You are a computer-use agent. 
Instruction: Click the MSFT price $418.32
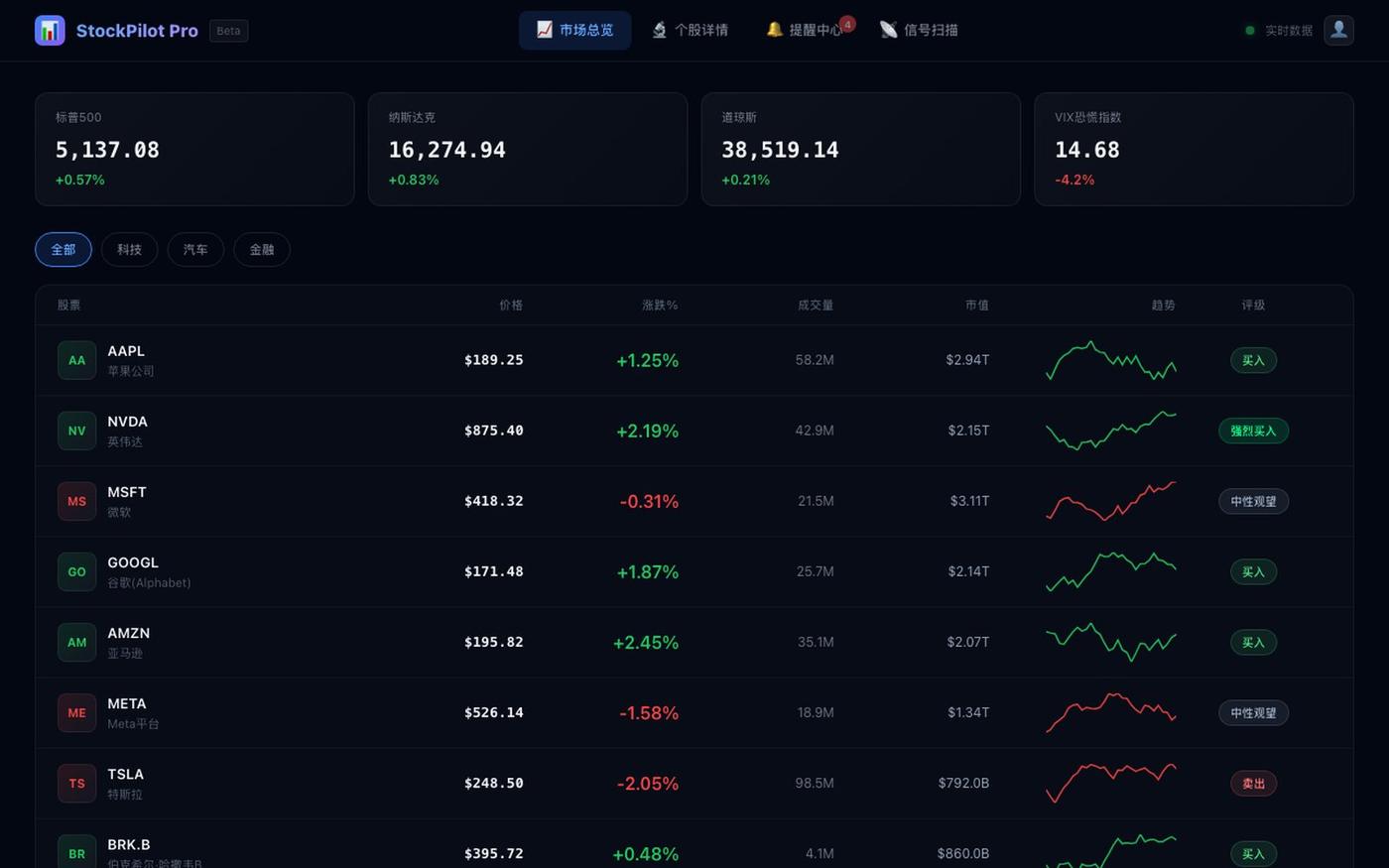(x=493, y=501)
